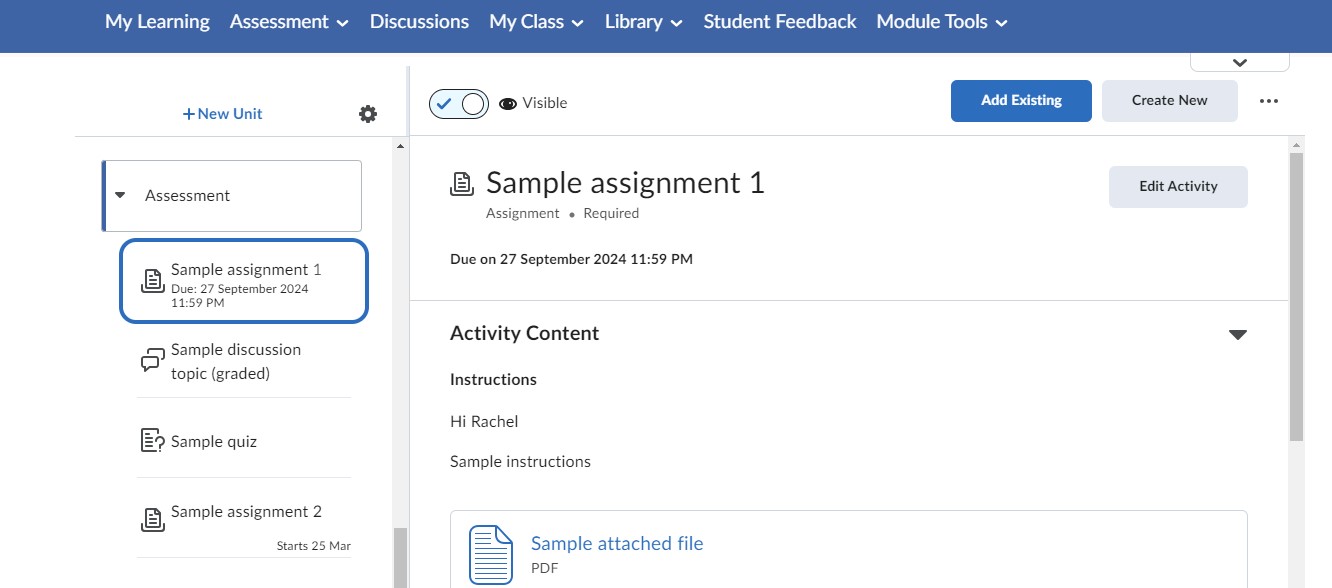The height and width of the screenshot is (588, 1332).
Task: Click the Add Existing button
Action: (x=1021, y=100)
